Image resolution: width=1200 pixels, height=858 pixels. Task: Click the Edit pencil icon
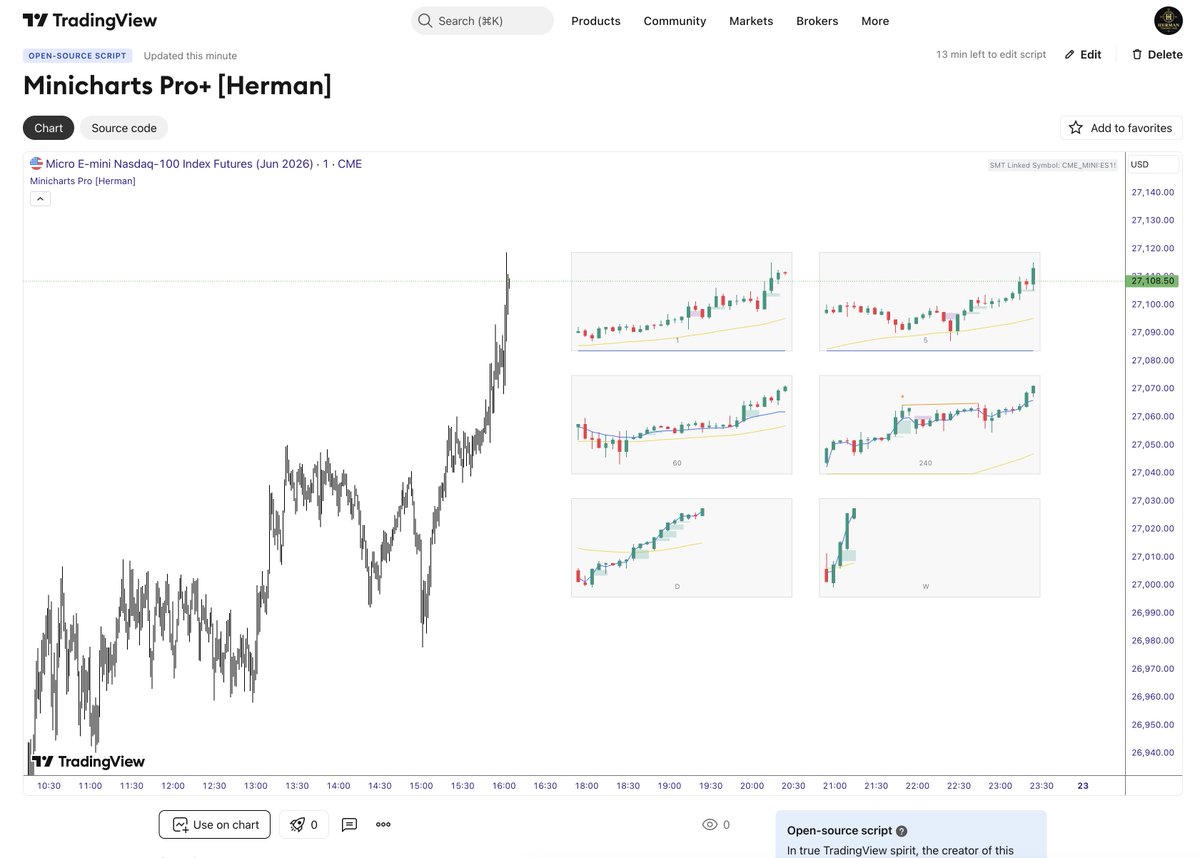click(x=1069, y=54)
